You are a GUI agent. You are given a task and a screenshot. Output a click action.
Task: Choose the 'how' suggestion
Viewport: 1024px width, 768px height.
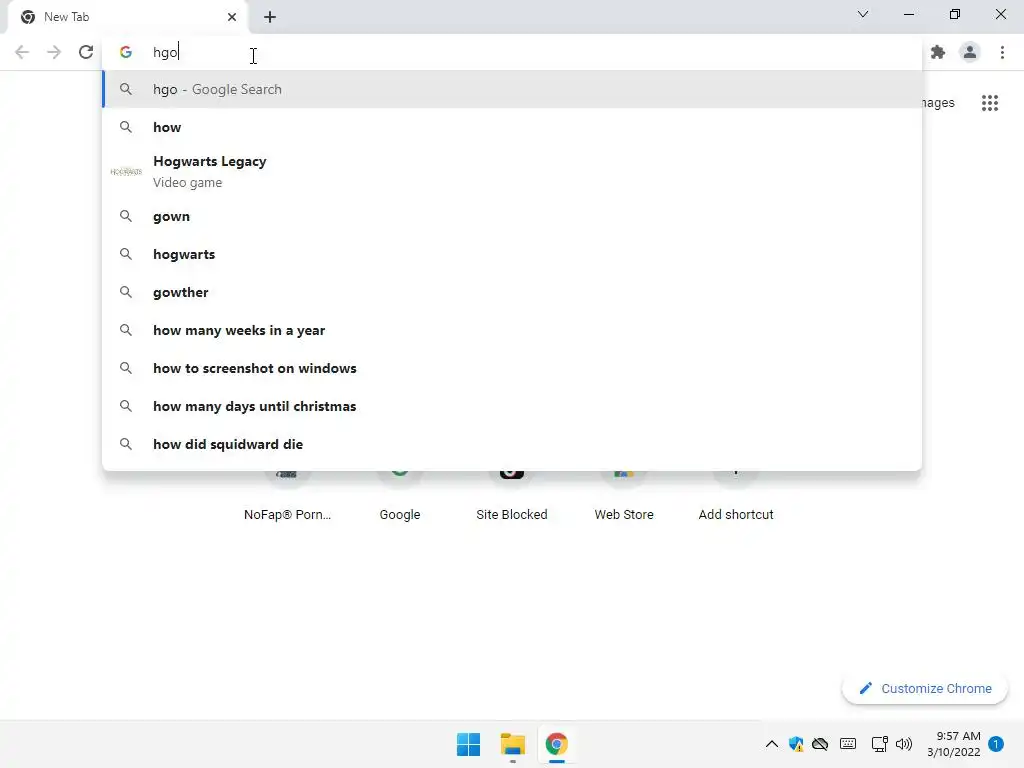click(x=512, y=127)
